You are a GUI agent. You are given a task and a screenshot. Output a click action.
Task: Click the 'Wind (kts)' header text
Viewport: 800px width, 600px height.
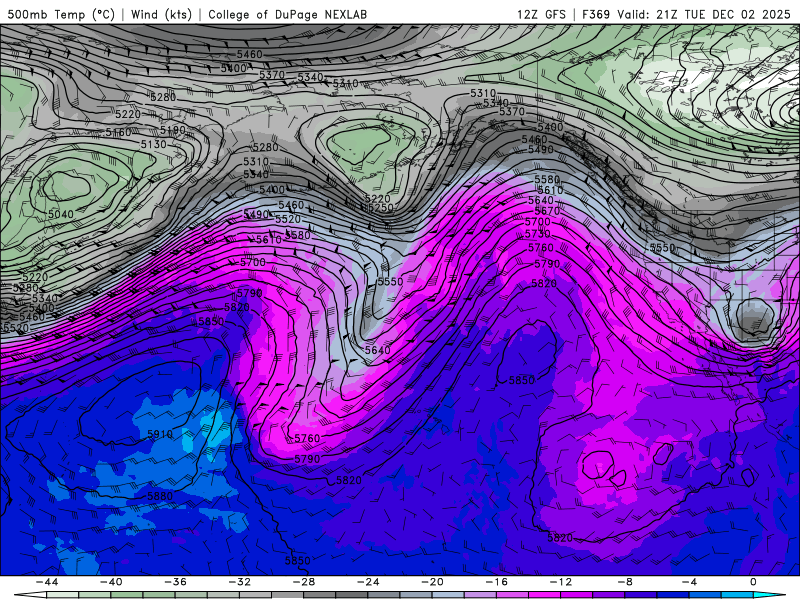161,14
